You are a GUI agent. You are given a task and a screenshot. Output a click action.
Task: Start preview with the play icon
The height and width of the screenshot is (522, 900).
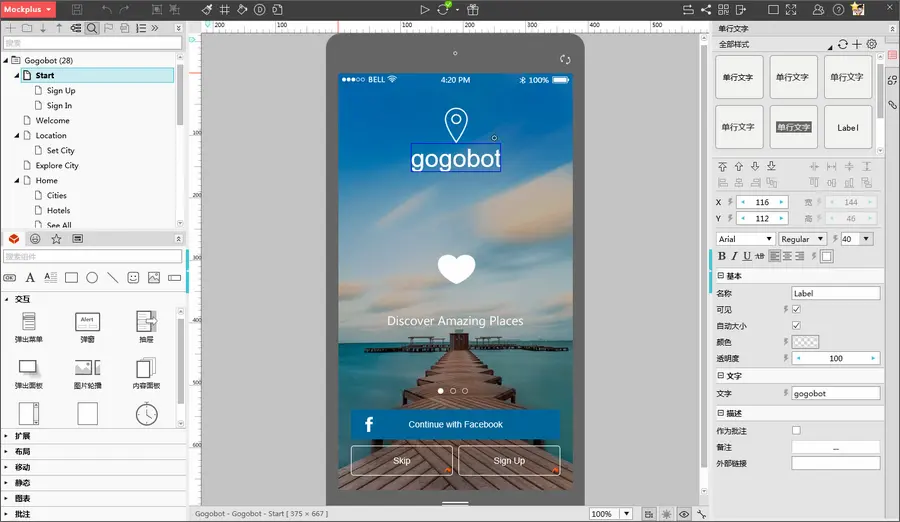424,10
